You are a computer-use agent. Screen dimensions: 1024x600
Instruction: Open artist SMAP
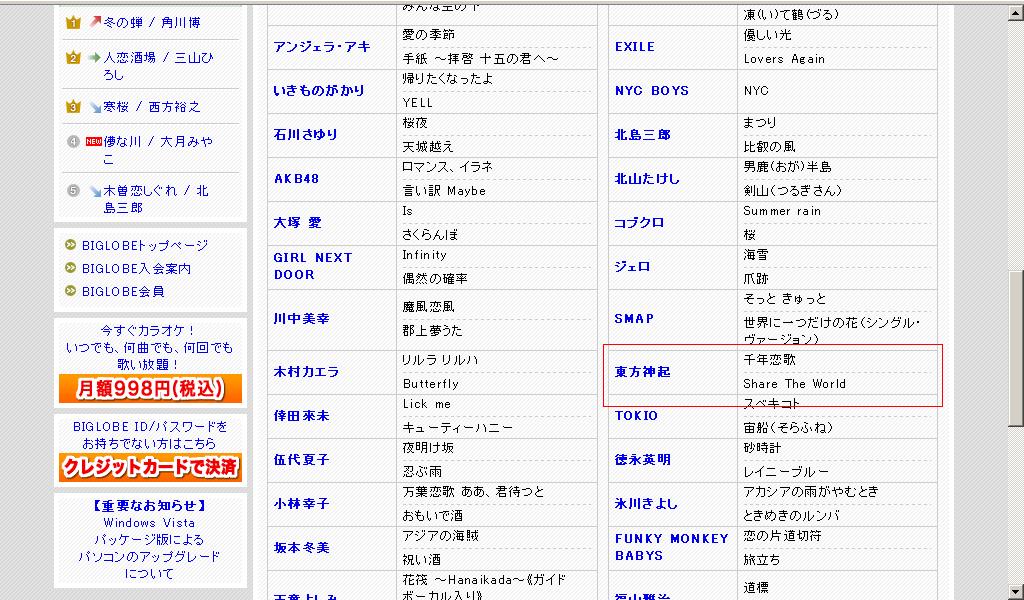[634, 319]
